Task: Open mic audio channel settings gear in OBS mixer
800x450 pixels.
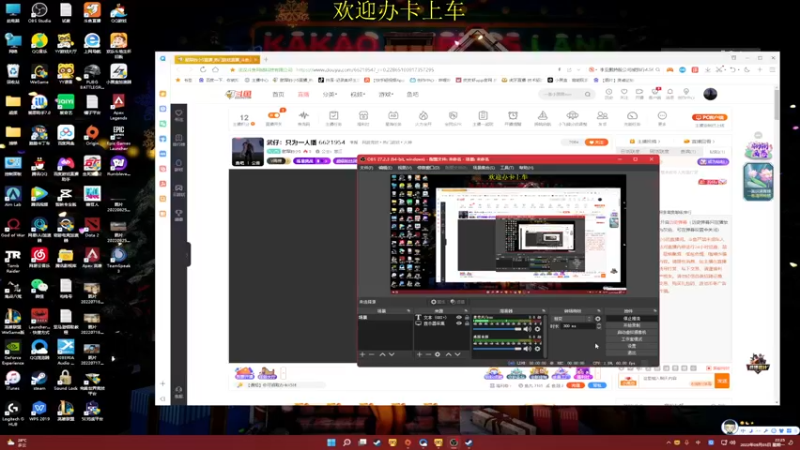Action: coord(537,329)
